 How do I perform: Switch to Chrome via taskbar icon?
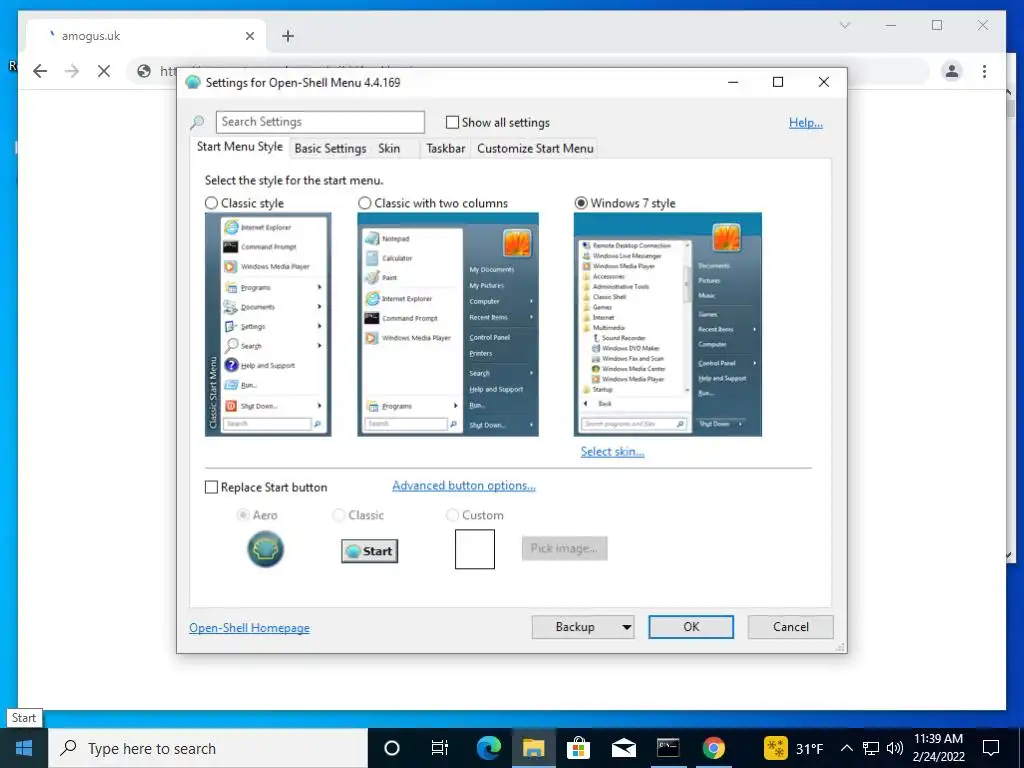pos(713,748)
